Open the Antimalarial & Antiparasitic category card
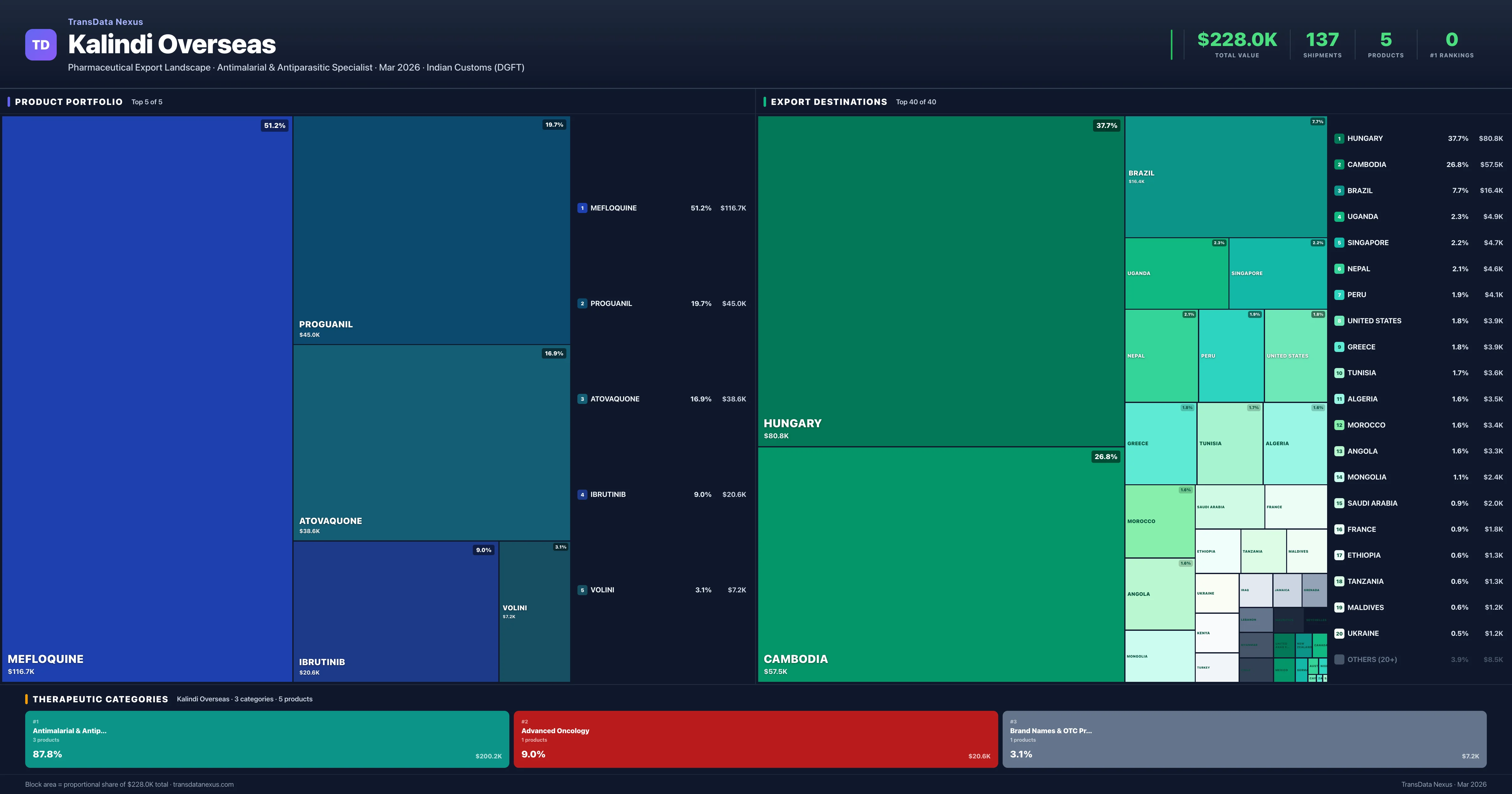 click(266, 739)
